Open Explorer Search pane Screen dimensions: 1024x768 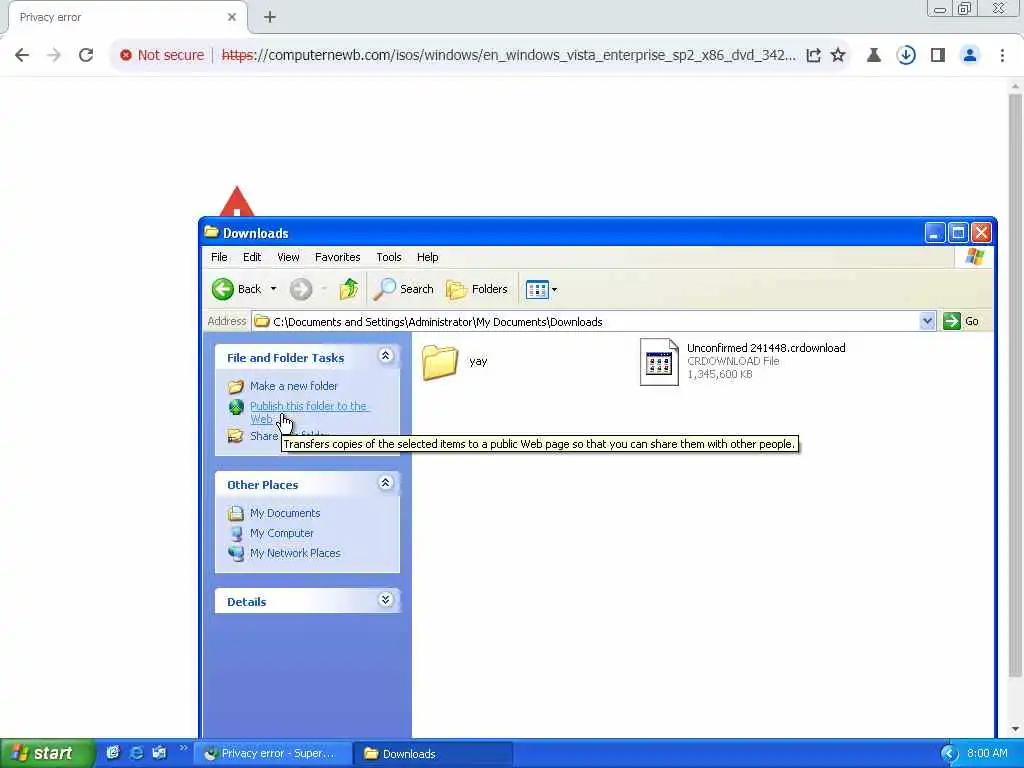(404, 289)
